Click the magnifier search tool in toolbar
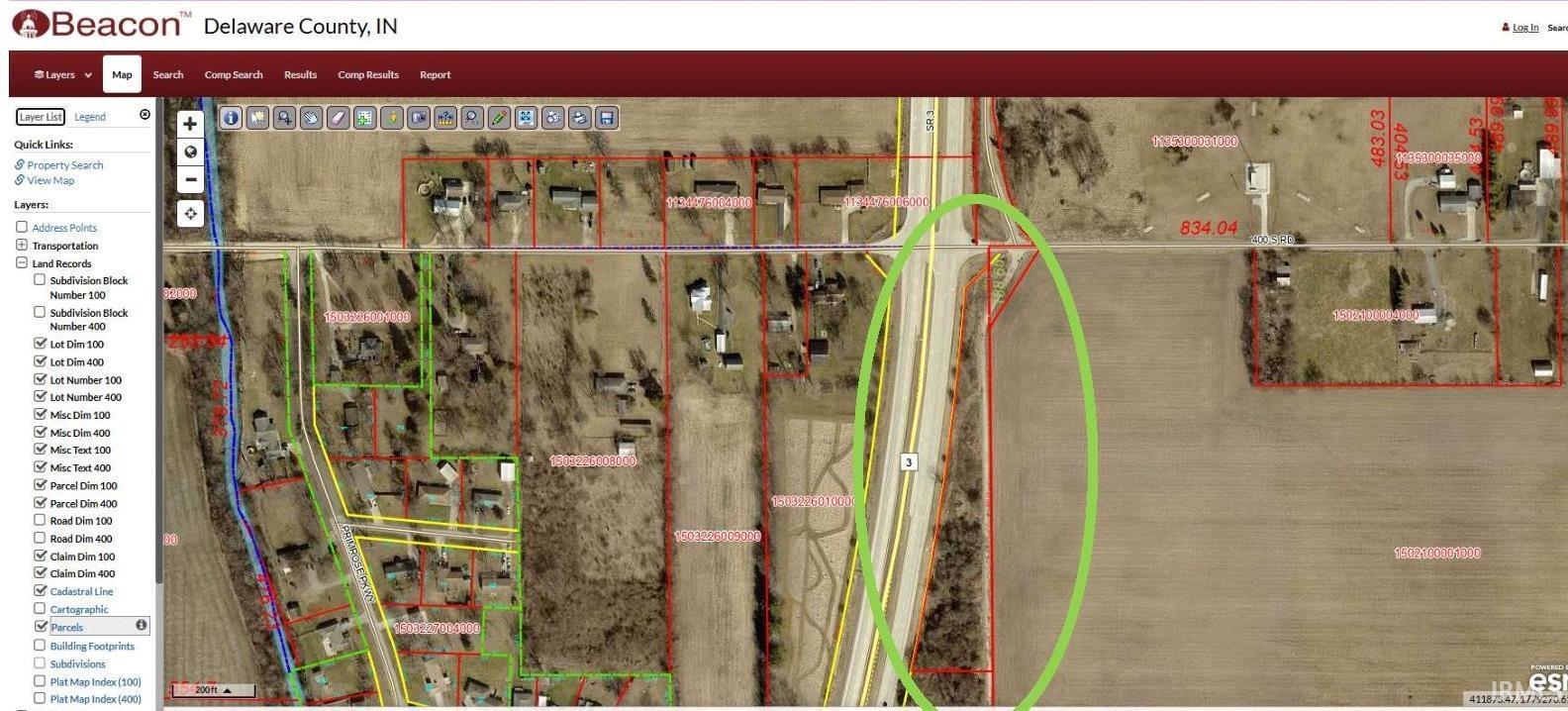Image resolution: width=1568 pixels, height=711 pixels. pyautogui.click(x=472, y=118)
